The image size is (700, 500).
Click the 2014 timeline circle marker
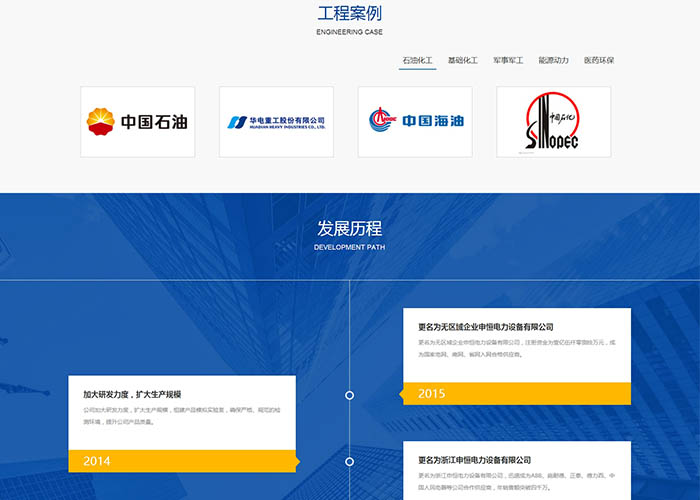coord(350,462)
